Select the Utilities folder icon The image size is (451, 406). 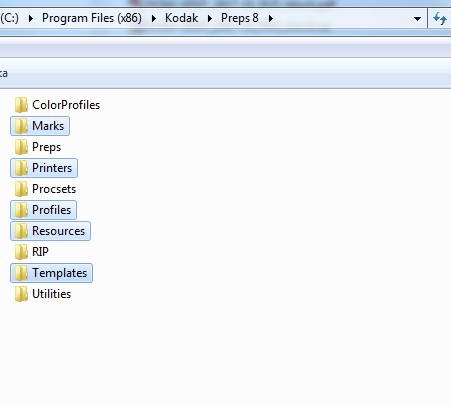click(21, 294)
